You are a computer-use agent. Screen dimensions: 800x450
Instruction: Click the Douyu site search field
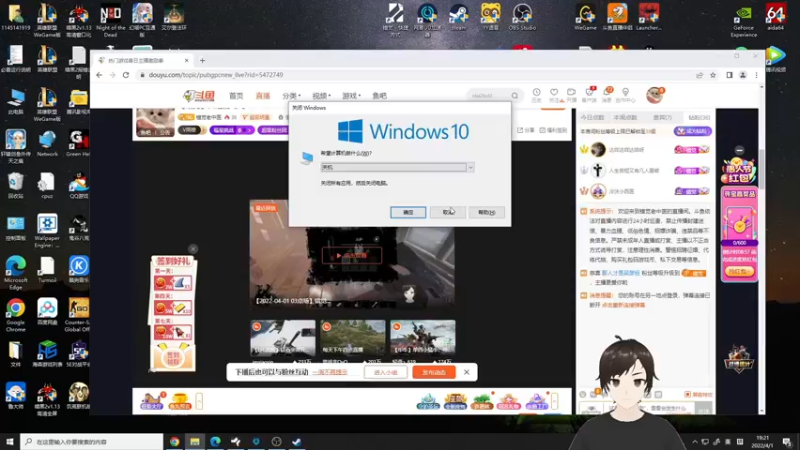point(489,95)
